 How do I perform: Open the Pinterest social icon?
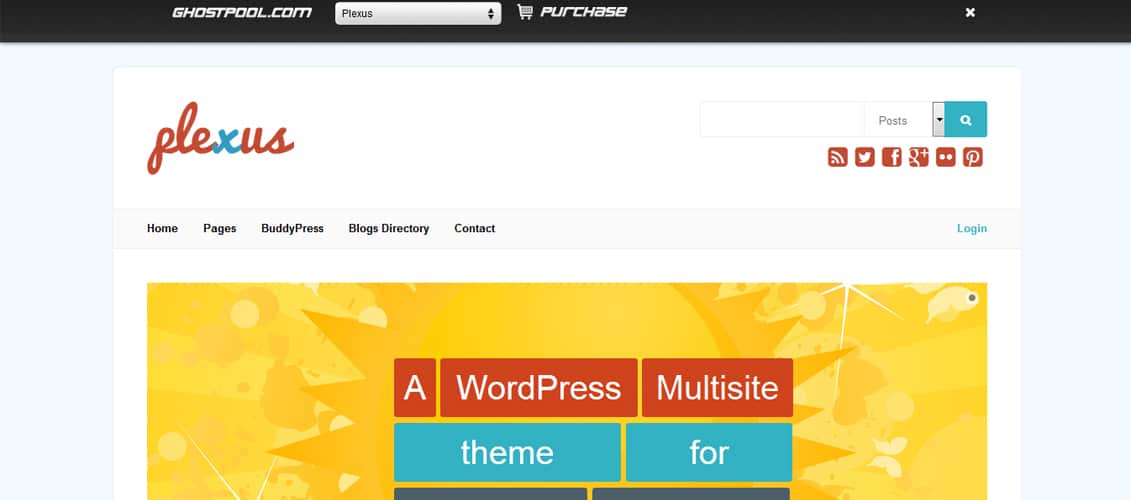click(x=972, y=157)
